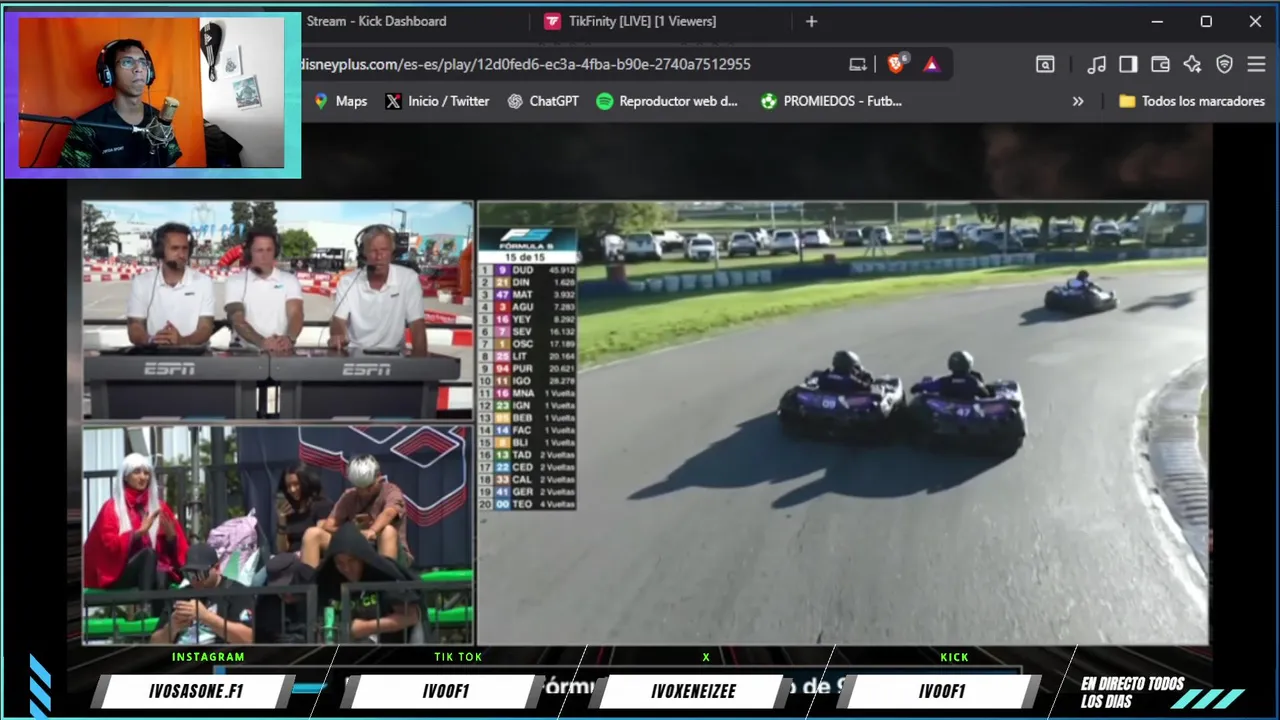Click leaderboard row 'IGO'
1280x720 pixels.
527,381
